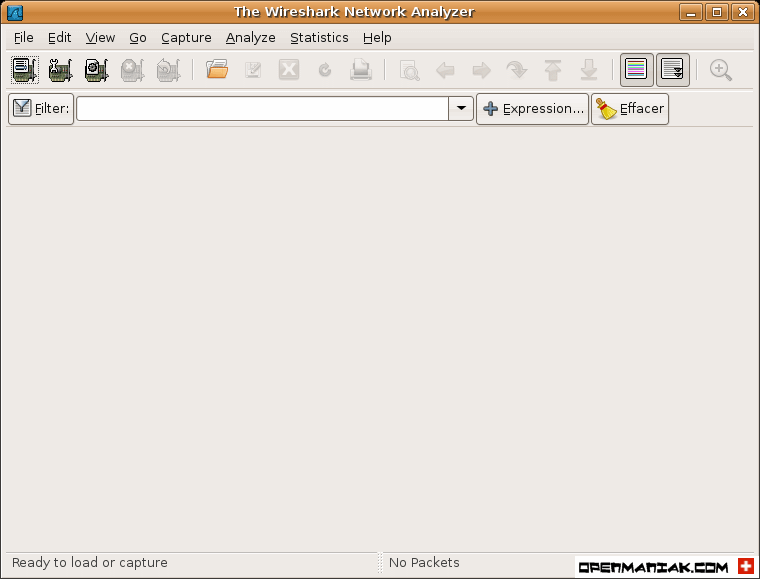Image resolution: width=760 pixels, height=579 pixels.
Task: Click the zoom in magnifier icon
Action: [x=721, y=70]
